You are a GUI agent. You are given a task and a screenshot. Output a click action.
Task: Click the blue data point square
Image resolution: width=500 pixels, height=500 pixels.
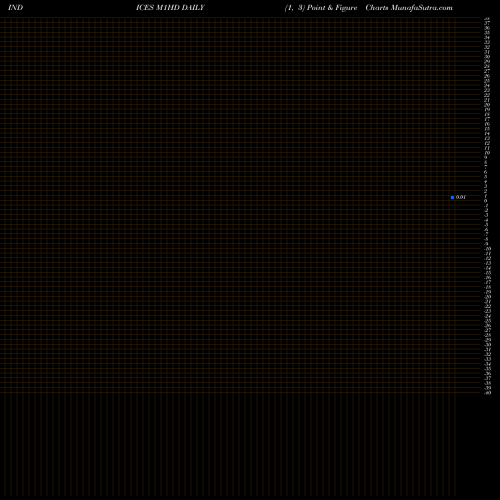point(452,197)
